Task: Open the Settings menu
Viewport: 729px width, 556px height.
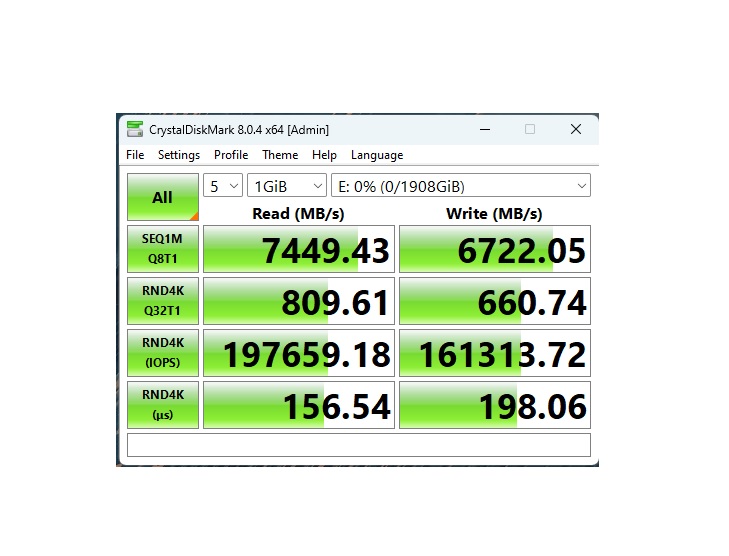Action: 179,155
